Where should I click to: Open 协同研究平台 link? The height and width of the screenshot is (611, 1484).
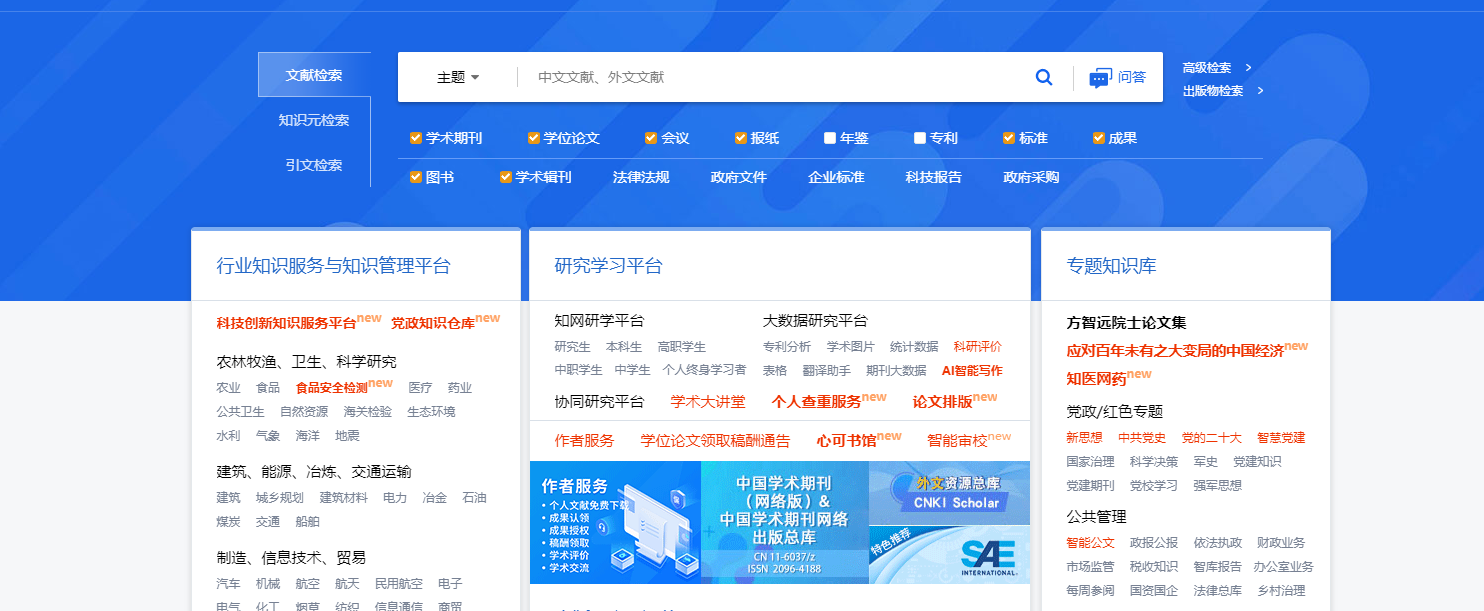pos(599,402)
